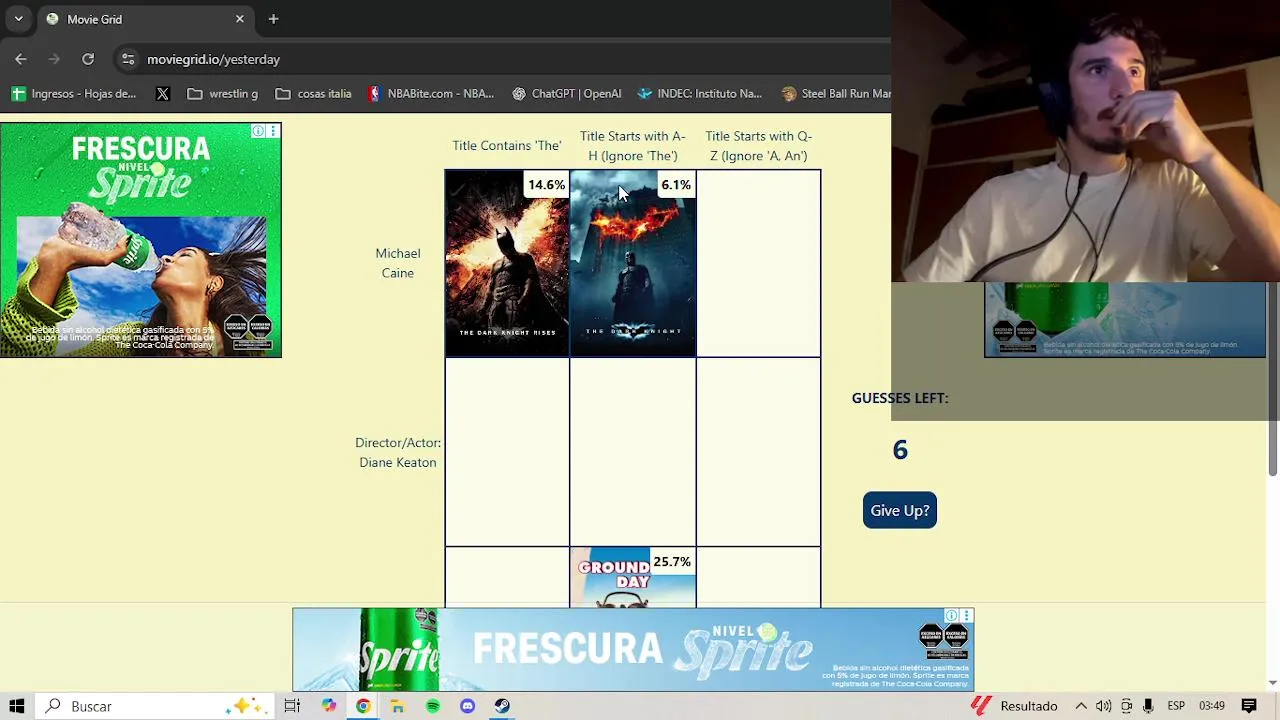Open the wrestlin g bookmarks folder

tap(222, 93)
